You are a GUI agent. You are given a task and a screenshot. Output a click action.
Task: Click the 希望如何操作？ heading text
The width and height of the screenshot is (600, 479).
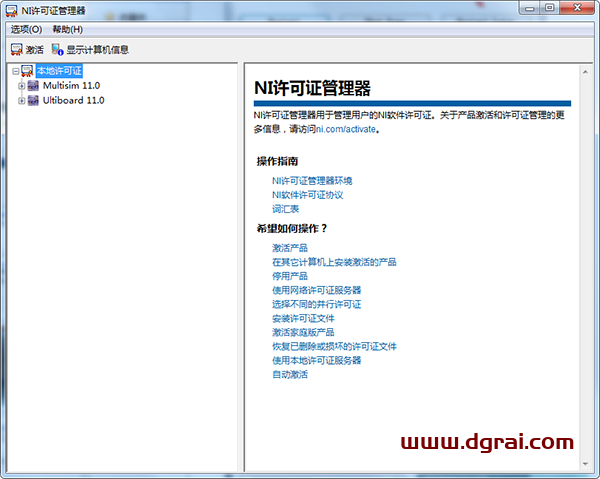292,228
